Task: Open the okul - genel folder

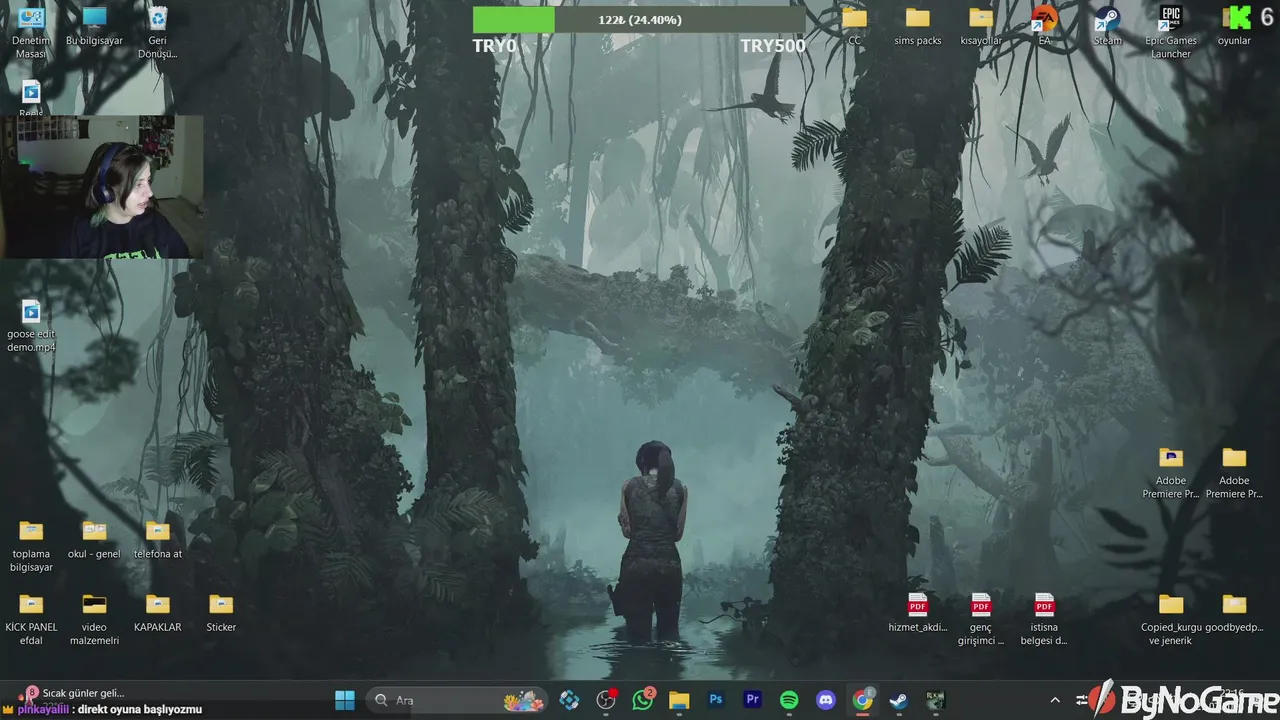Action: 94,540
